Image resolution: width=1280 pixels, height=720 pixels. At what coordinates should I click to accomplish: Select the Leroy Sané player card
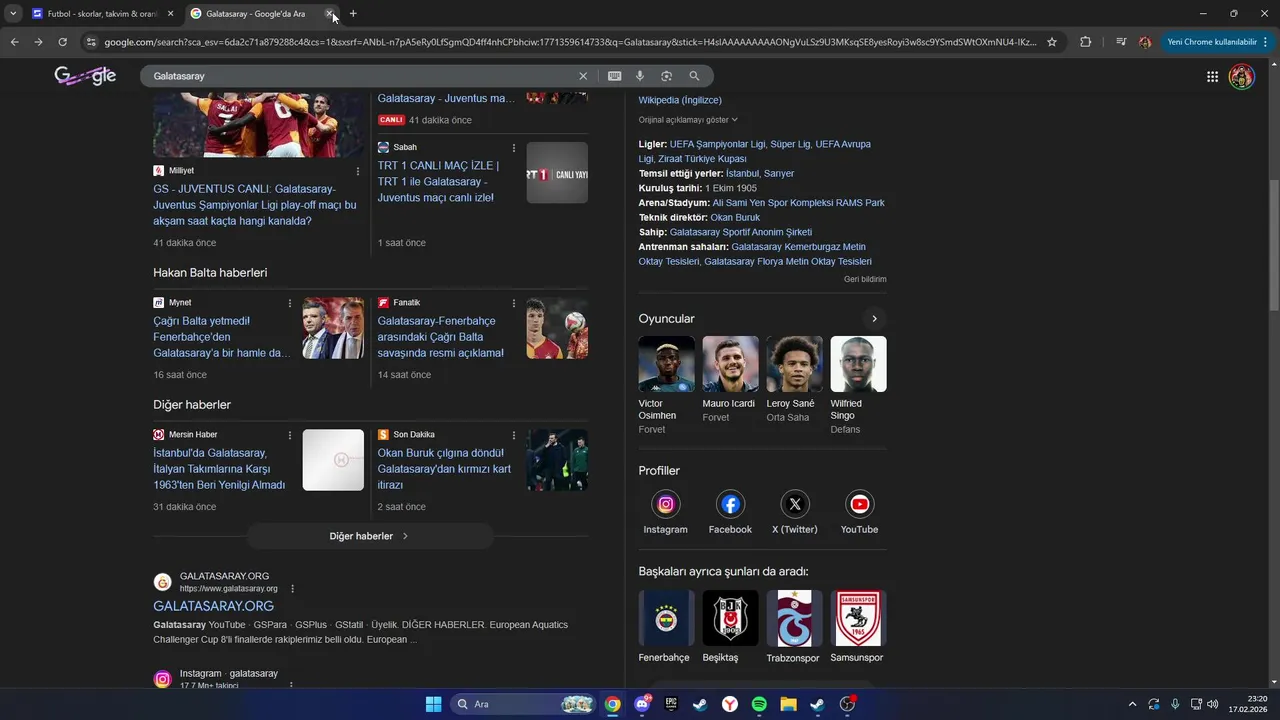click(794, 380)
